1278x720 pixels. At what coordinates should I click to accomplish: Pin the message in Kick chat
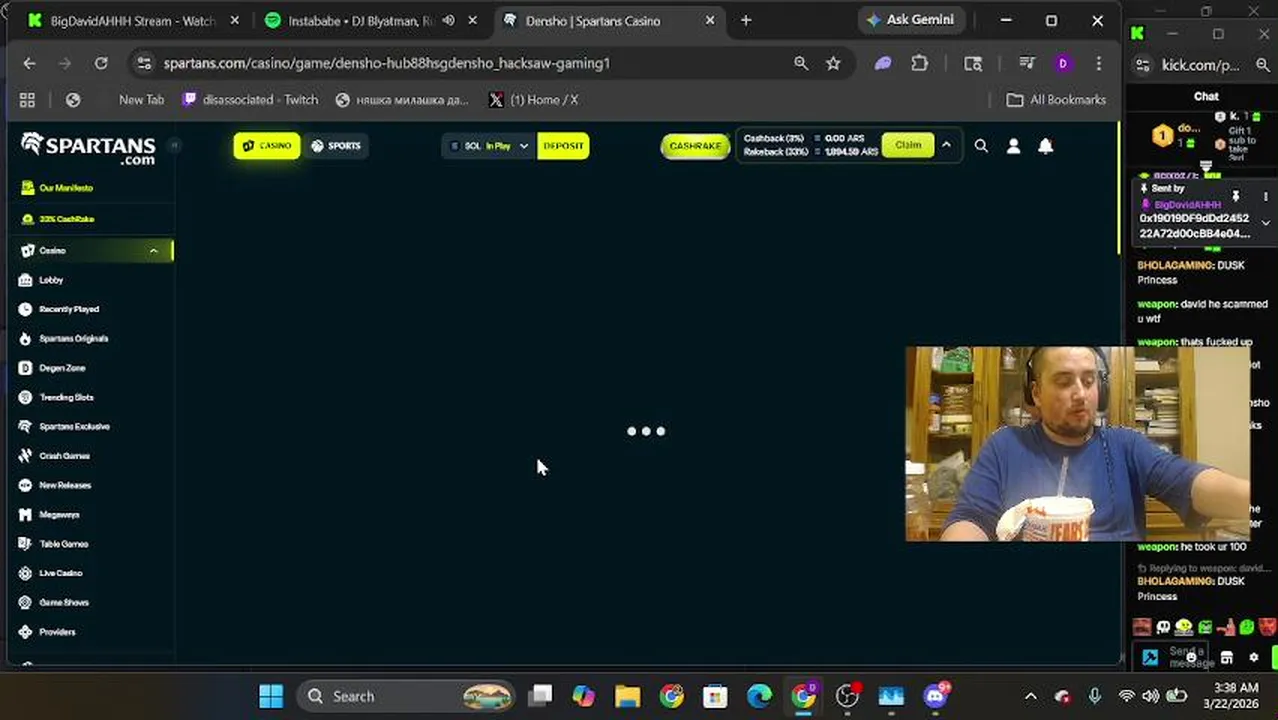(1236, 196)
